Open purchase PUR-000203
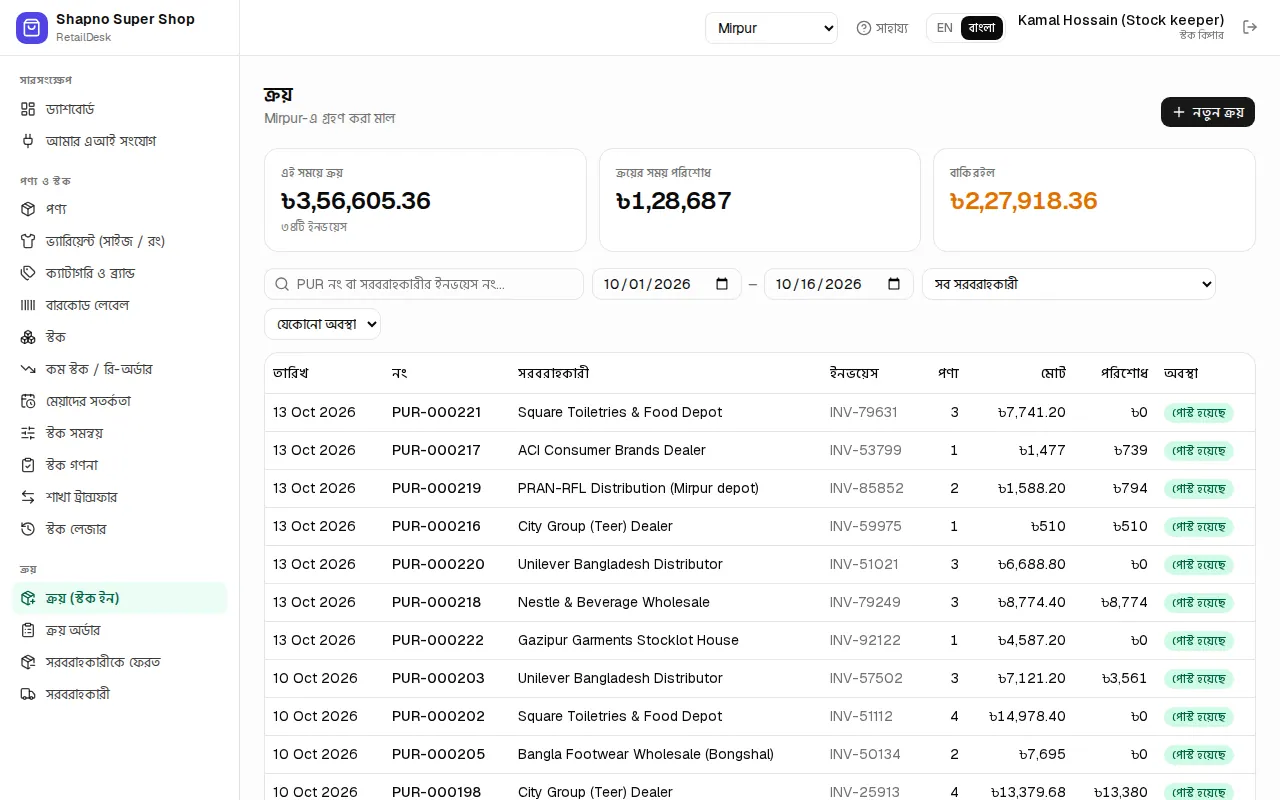 tap(438, 678)
